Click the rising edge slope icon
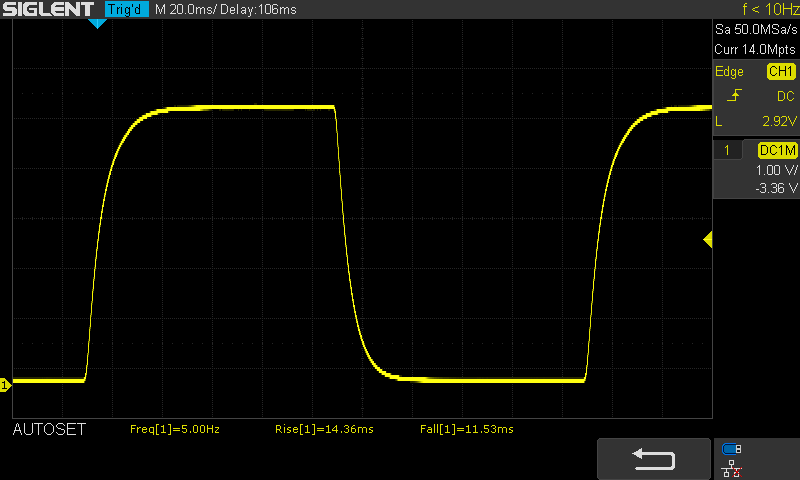The image size is (800, 480). coord(734,95)
